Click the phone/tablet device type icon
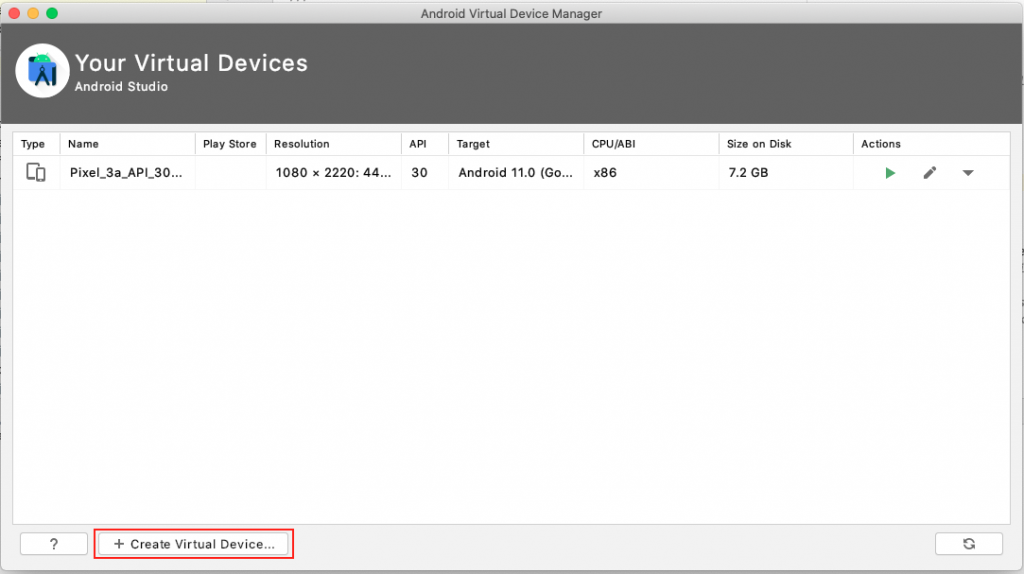 pos(36,172)
